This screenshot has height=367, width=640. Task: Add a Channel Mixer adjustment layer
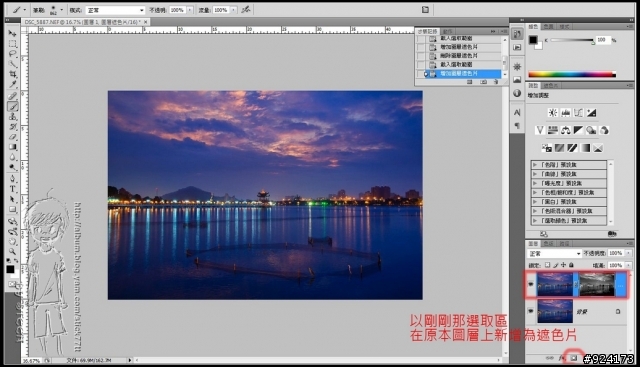tap(604, 130)
